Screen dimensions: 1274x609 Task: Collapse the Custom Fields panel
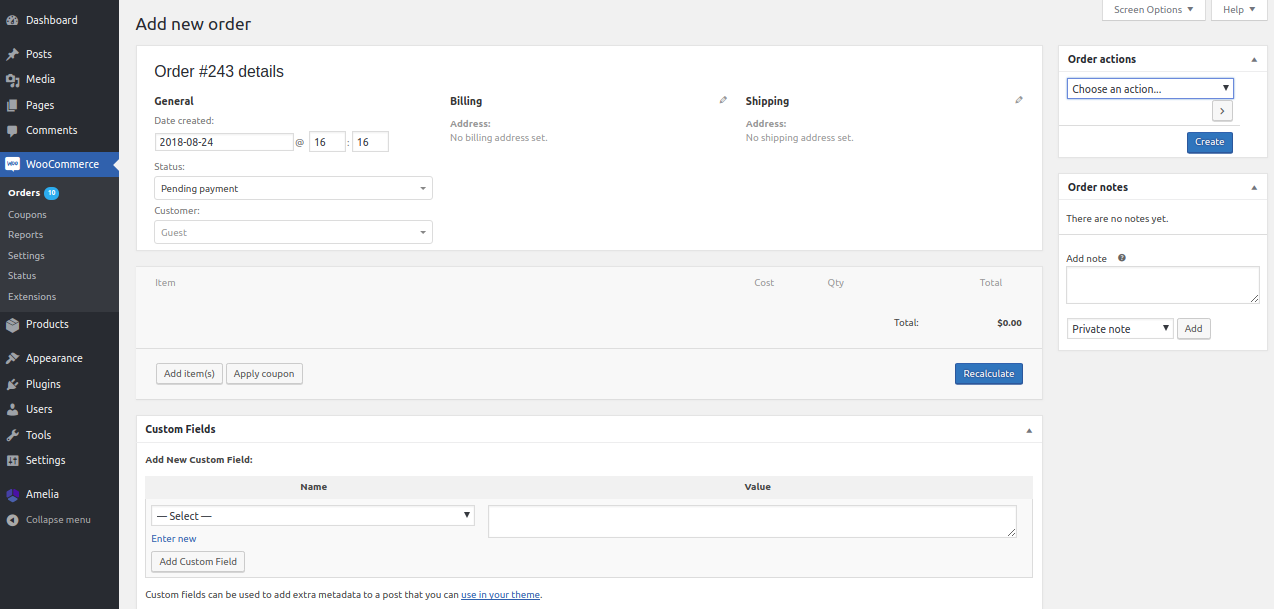[x=1028, y=429]
